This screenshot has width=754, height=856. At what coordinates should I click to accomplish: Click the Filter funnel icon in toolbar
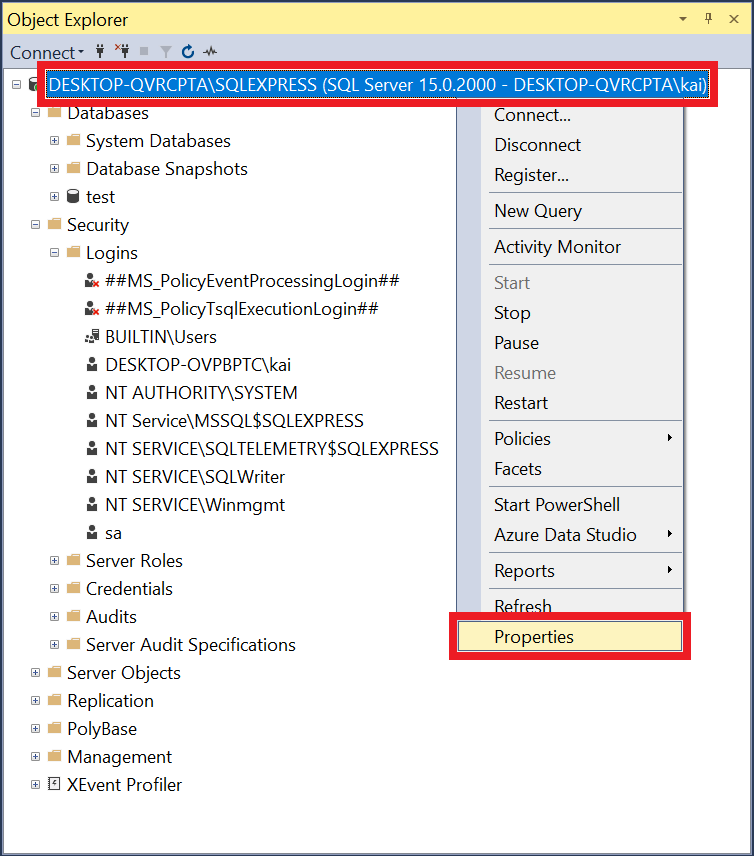click(x=166, y=52)
